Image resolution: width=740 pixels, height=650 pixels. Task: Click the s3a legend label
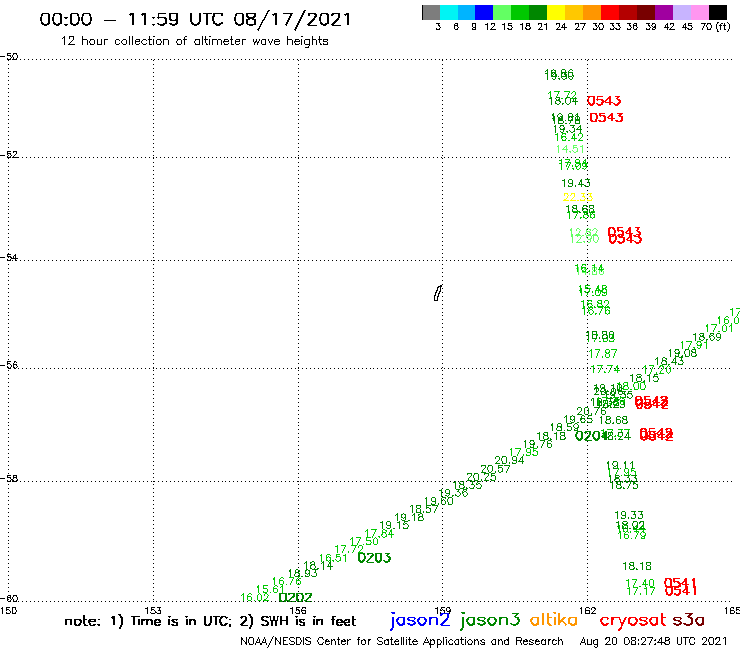(x=689, y=620)
